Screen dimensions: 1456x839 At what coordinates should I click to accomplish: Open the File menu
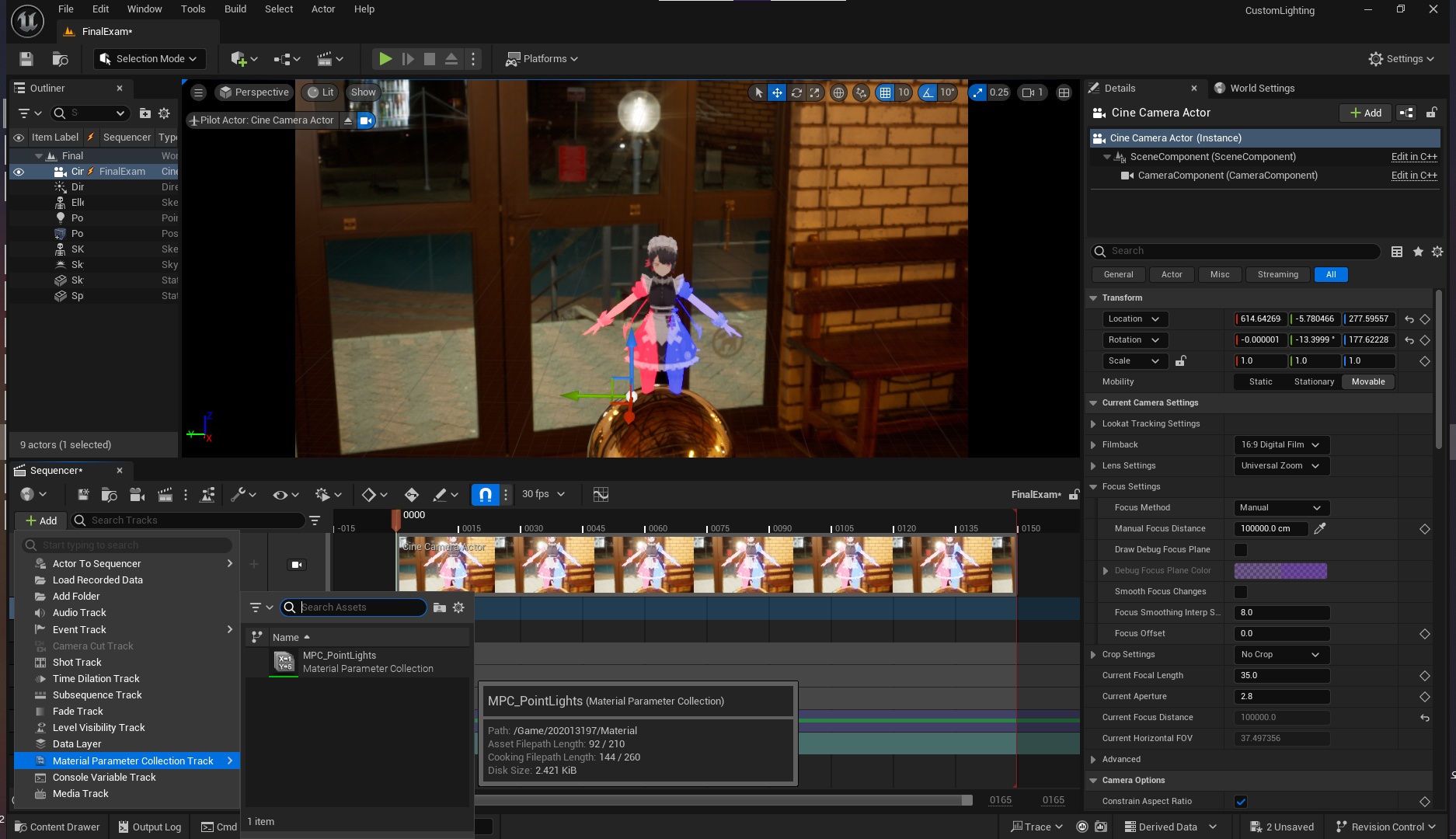[x=66, y=9]
